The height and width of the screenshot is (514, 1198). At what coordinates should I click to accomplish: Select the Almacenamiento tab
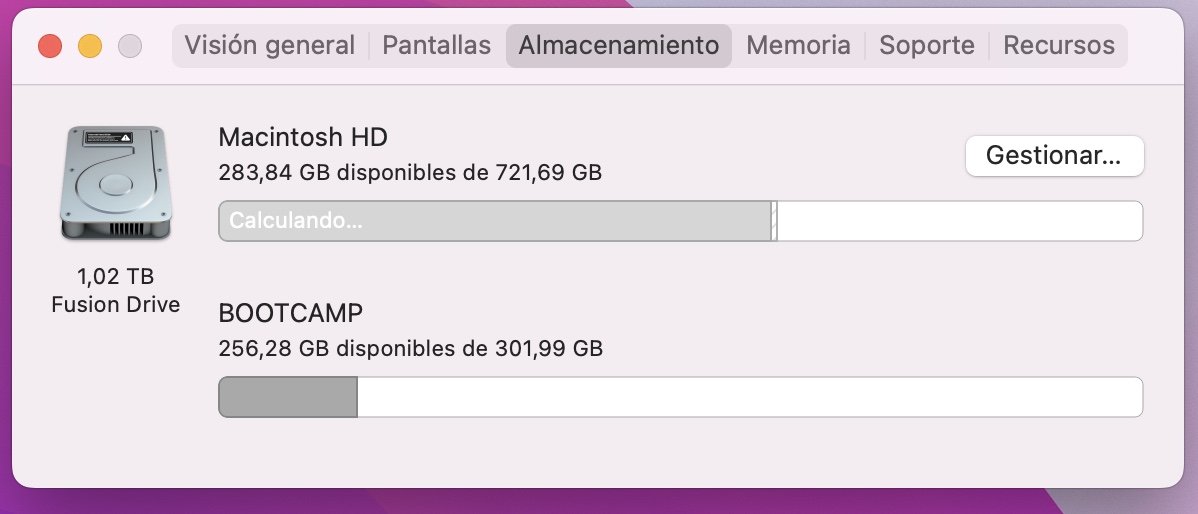tap(618, 46)
